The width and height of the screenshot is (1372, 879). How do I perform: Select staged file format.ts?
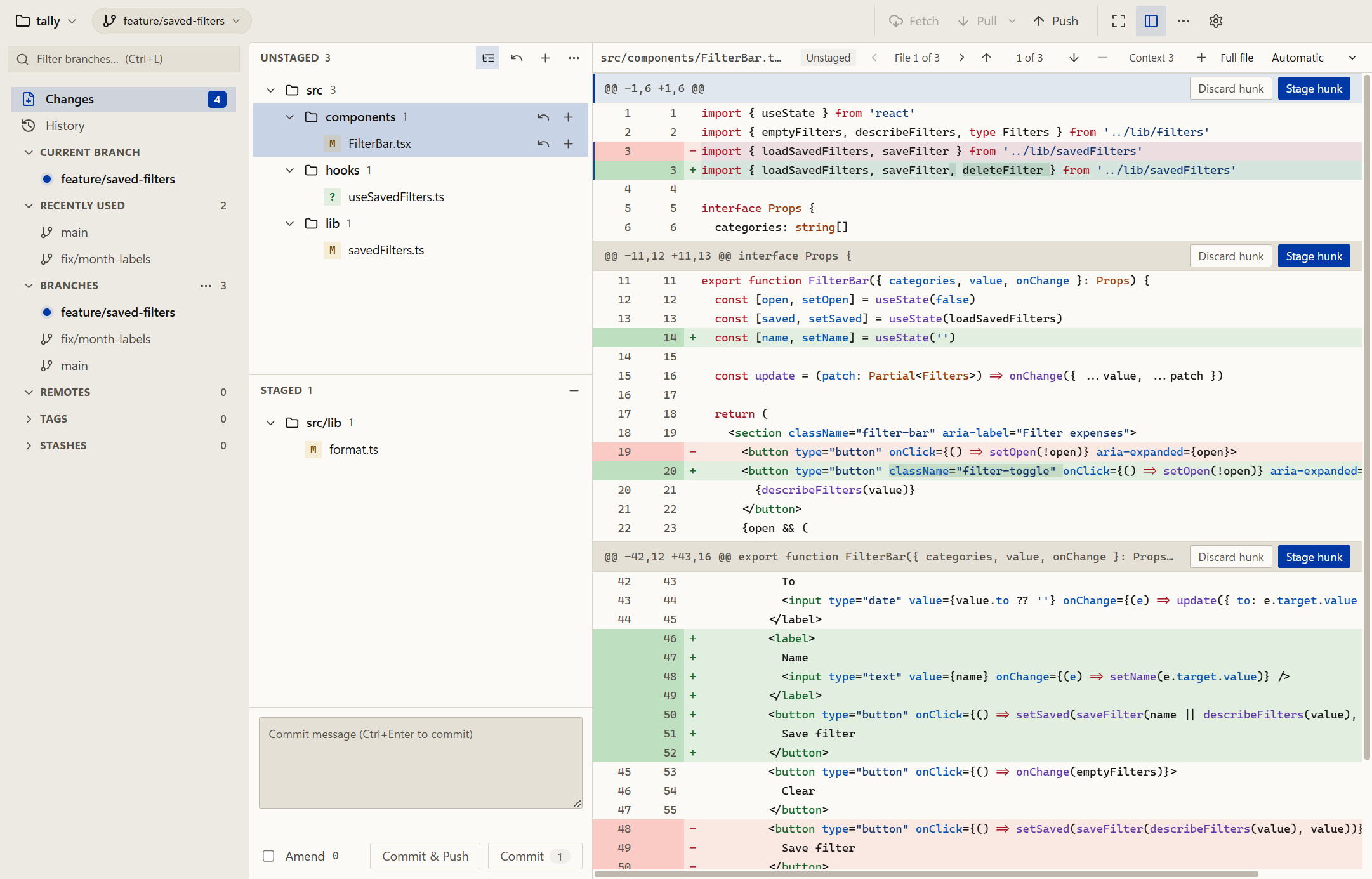(x=420, y=449)
